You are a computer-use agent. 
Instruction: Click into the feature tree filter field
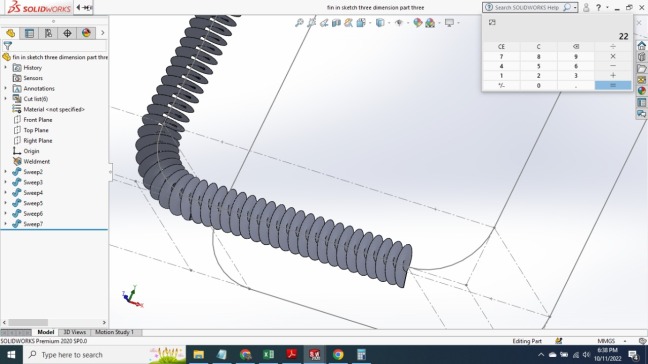tap(60, 45)
